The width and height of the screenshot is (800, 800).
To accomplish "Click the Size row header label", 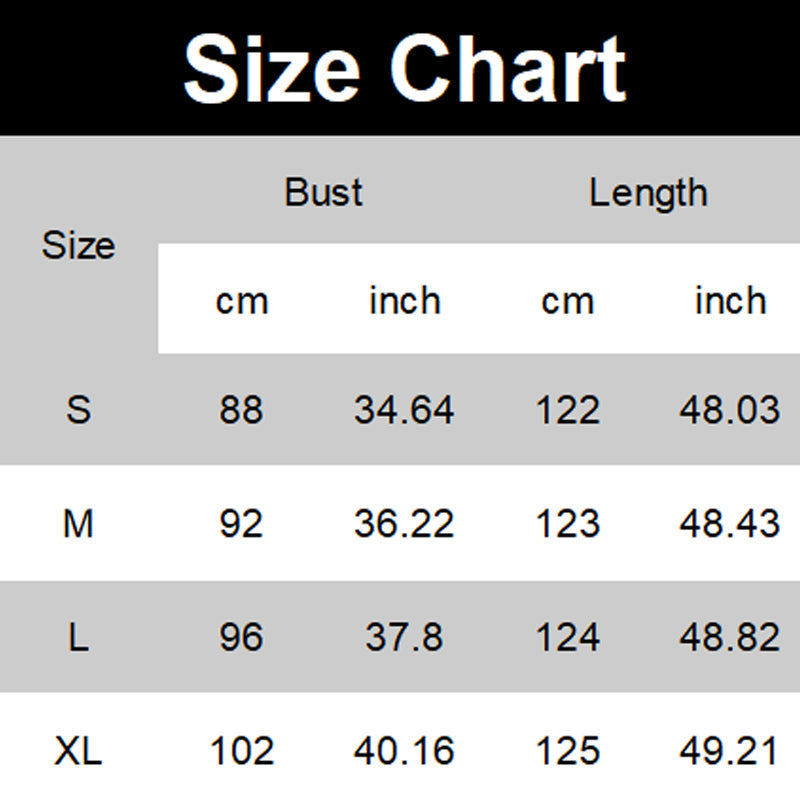I will click(78, 246).
